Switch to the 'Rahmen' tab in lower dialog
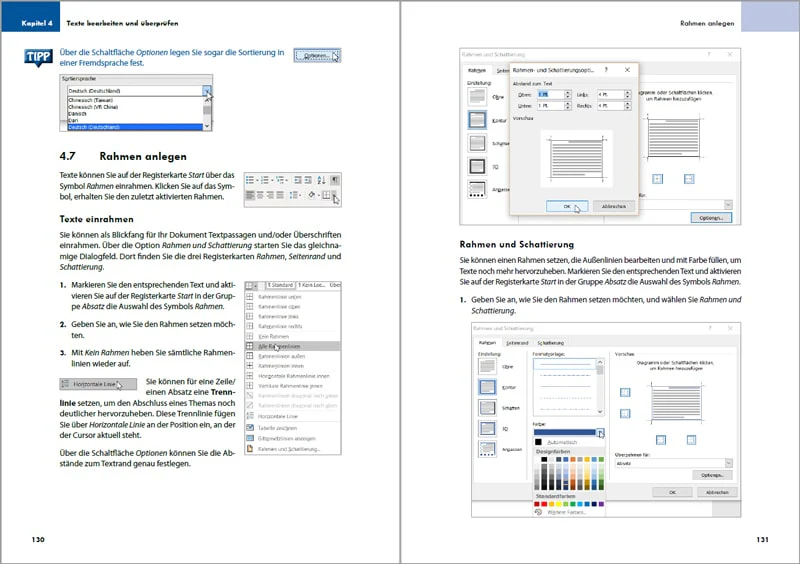The image size is (800, 564). pos(487,343)
